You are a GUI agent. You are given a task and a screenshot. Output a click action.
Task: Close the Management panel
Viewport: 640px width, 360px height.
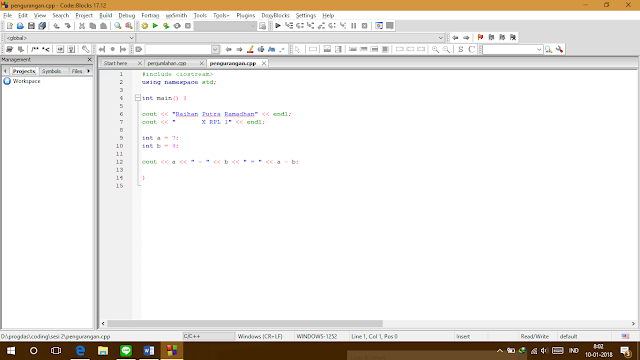point(89,60)
